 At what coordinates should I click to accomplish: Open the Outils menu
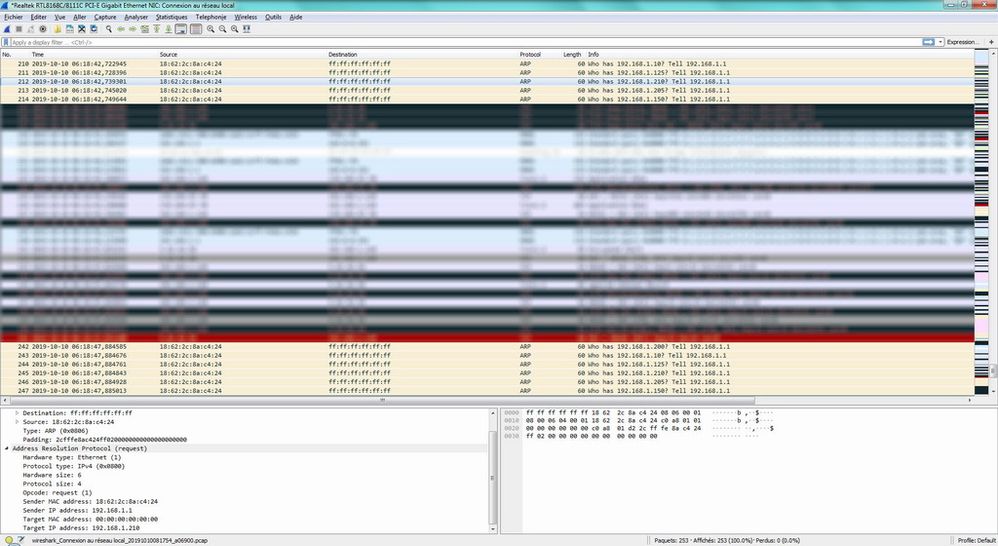(273, 17)
